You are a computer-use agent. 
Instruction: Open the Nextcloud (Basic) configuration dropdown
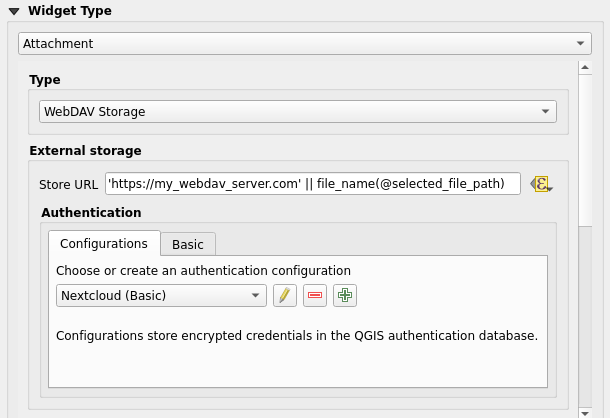click(x=161, y=295)
